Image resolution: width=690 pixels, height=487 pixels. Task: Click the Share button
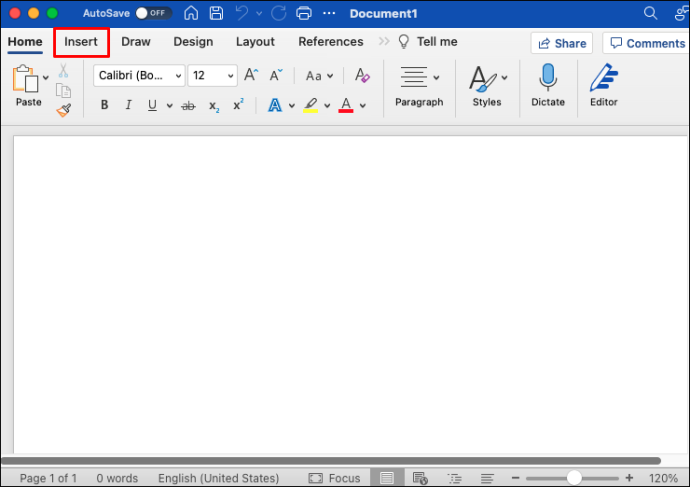(x=562, y=43)
